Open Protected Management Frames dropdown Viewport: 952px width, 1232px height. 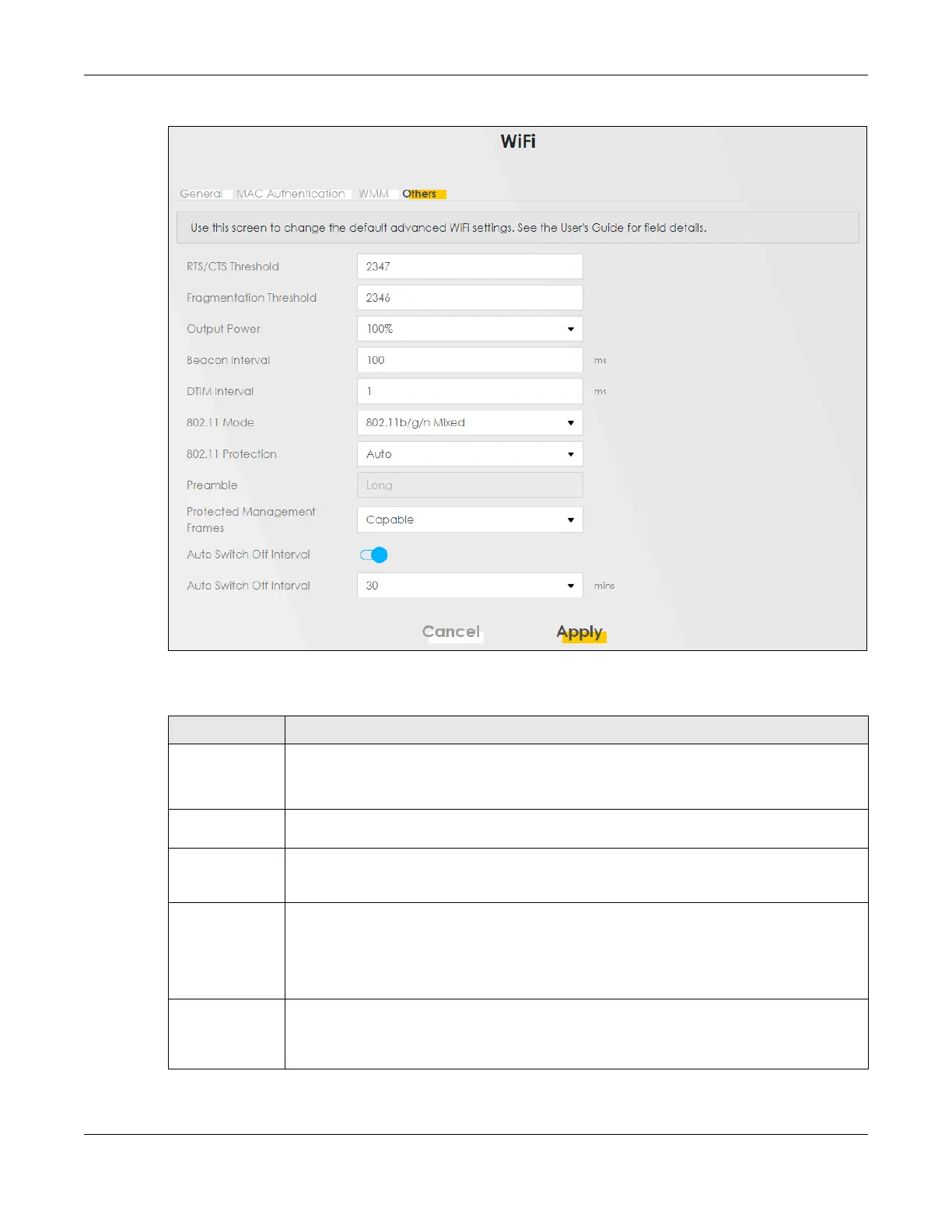tap(470, 520)
